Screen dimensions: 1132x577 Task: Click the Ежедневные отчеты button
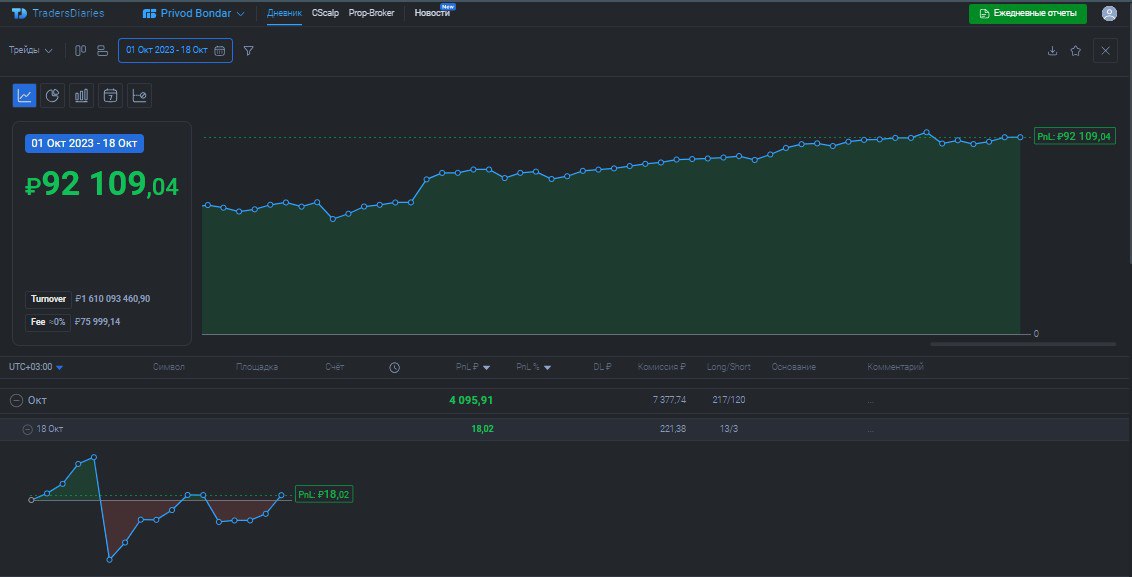(x=1026, y=14)
